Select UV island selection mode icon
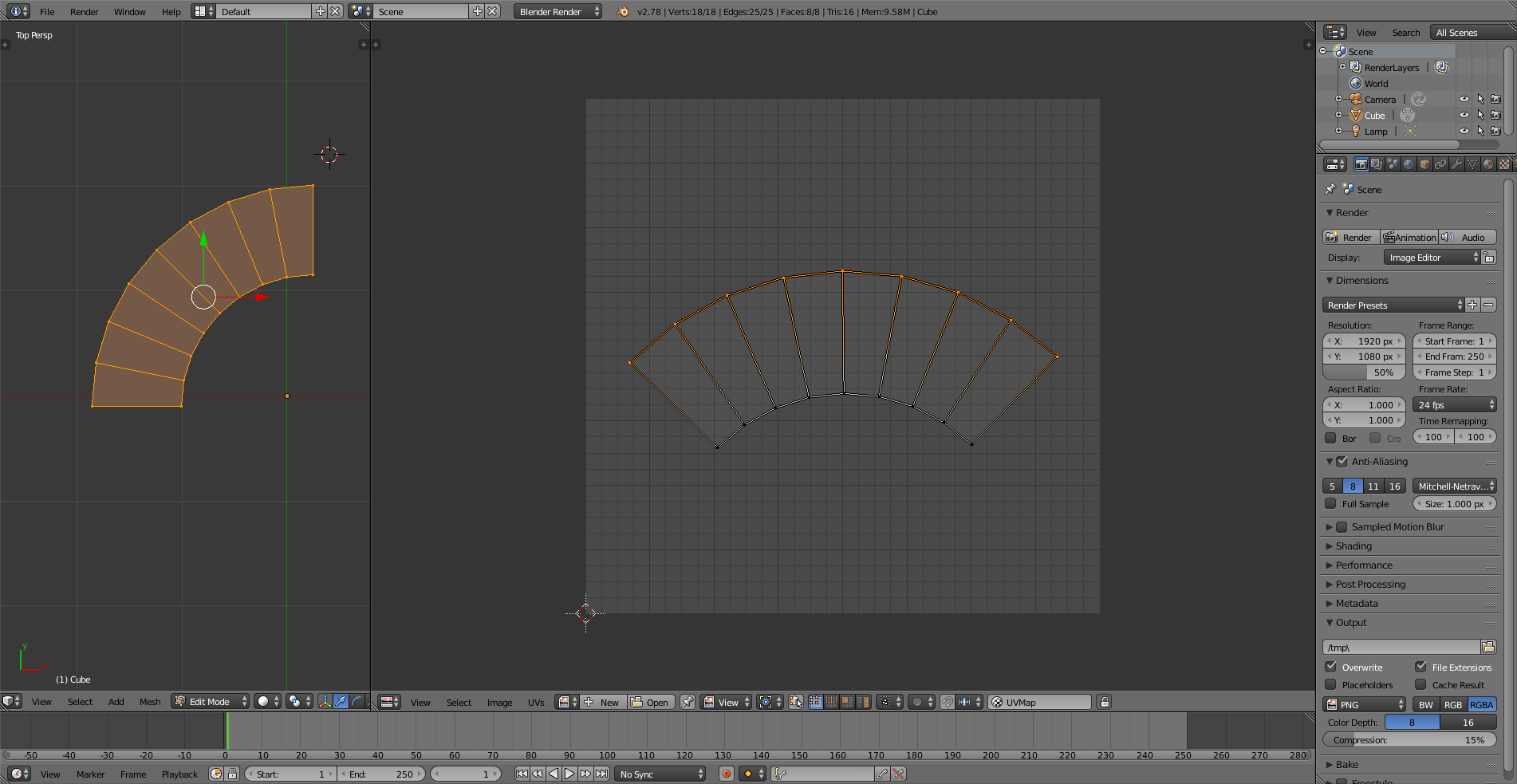This screenshot has height=784, width=1517. (863, 702)
